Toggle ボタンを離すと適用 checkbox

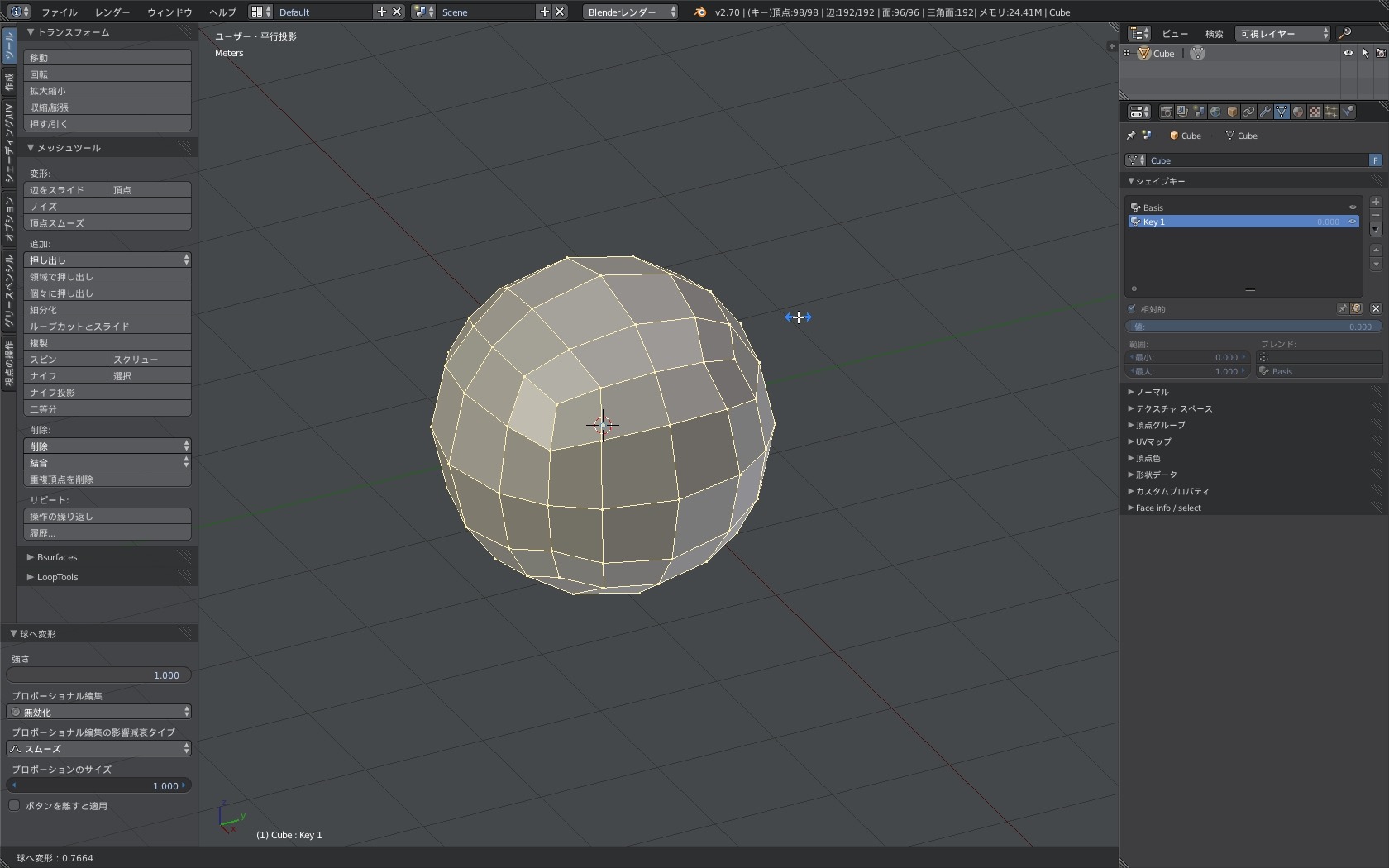(14, 805)
